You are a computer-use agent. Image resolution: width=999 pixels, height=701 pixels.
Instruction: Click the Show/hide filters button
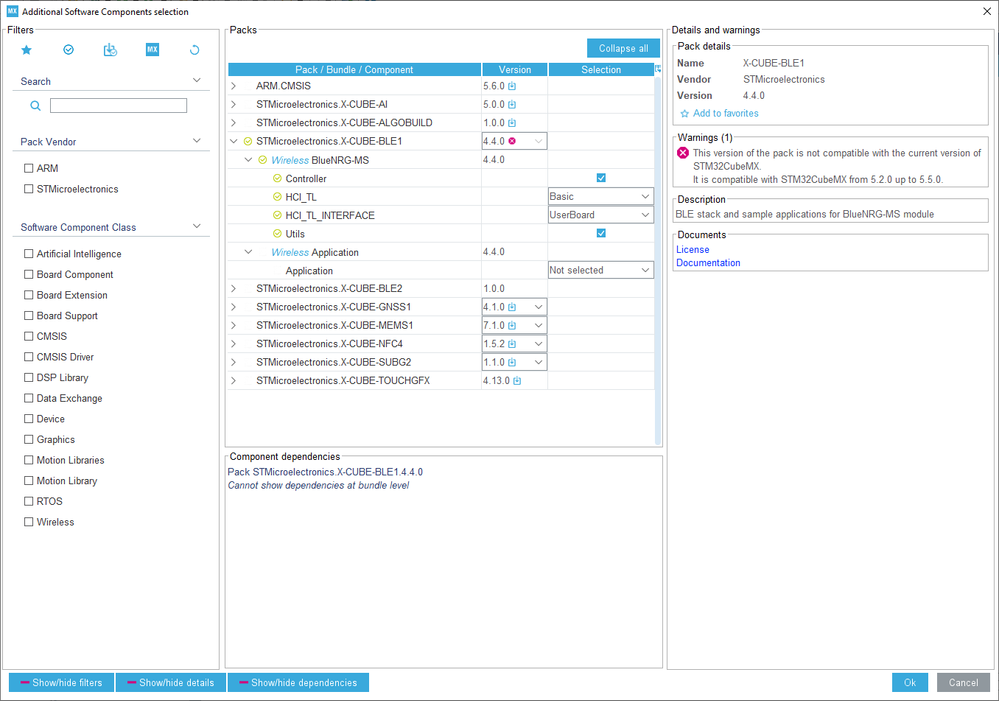(61, 683)
